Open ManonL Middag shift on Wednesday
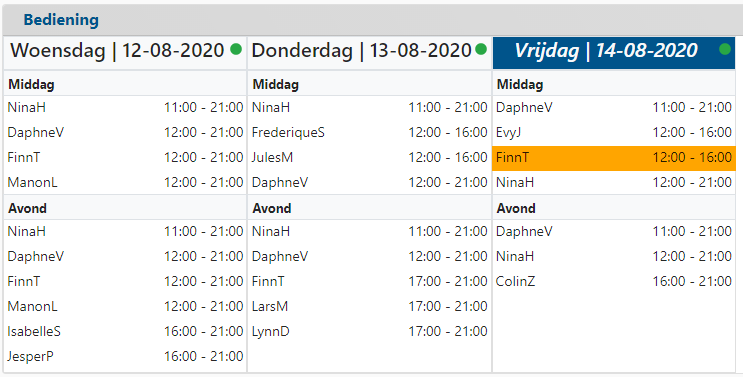 [125, 182]
